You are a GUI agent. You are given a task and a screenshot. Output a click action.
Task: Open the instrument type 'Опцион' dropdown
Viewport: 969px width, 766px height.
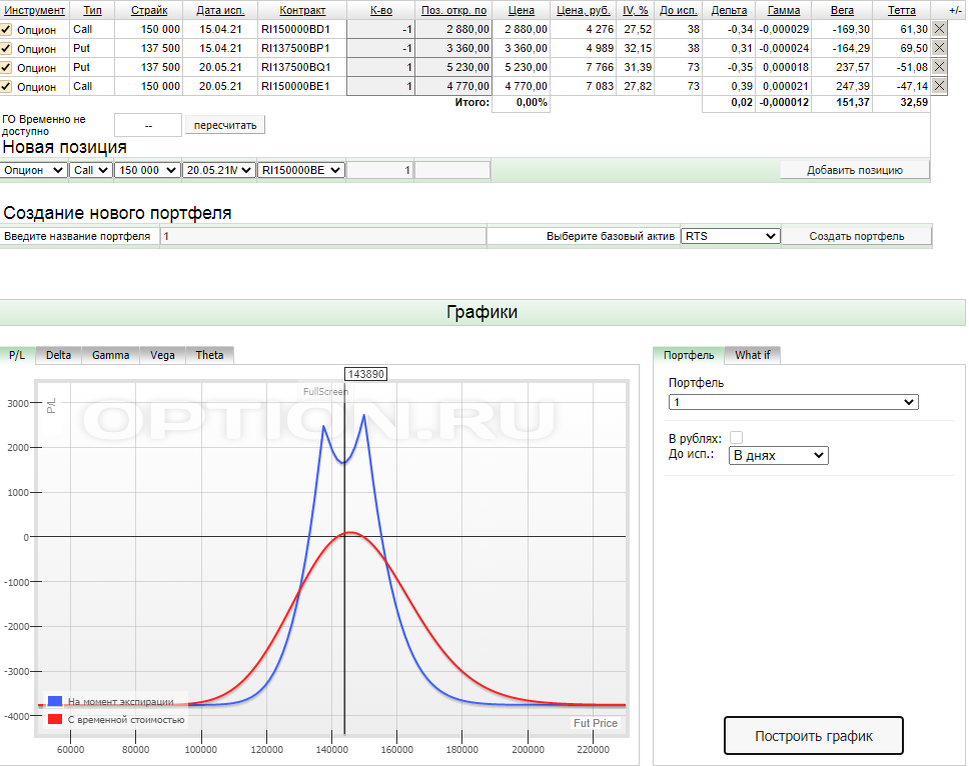tap(33, 170)
